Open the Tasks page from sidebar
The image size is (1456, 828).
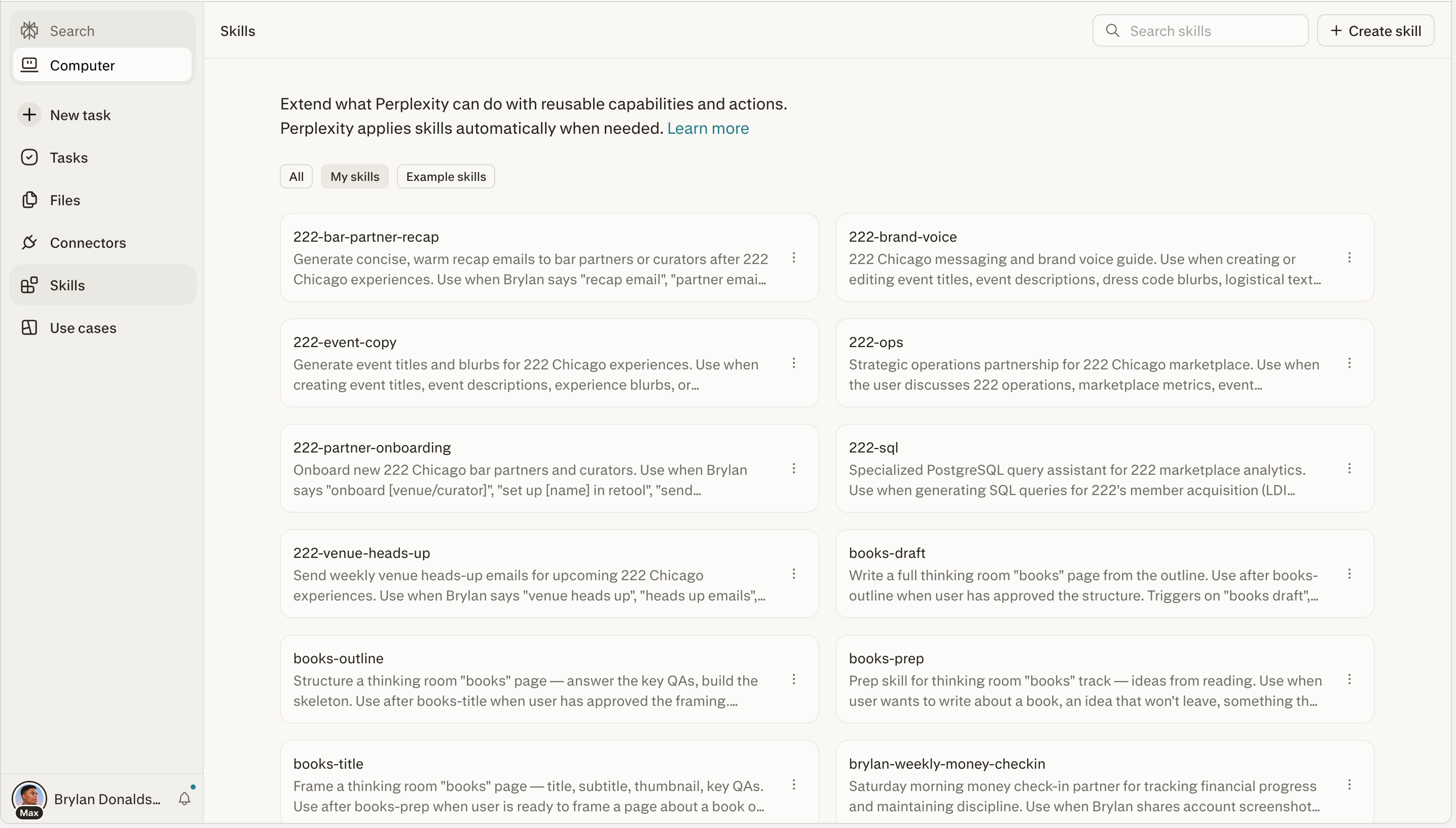coord(68,158)
